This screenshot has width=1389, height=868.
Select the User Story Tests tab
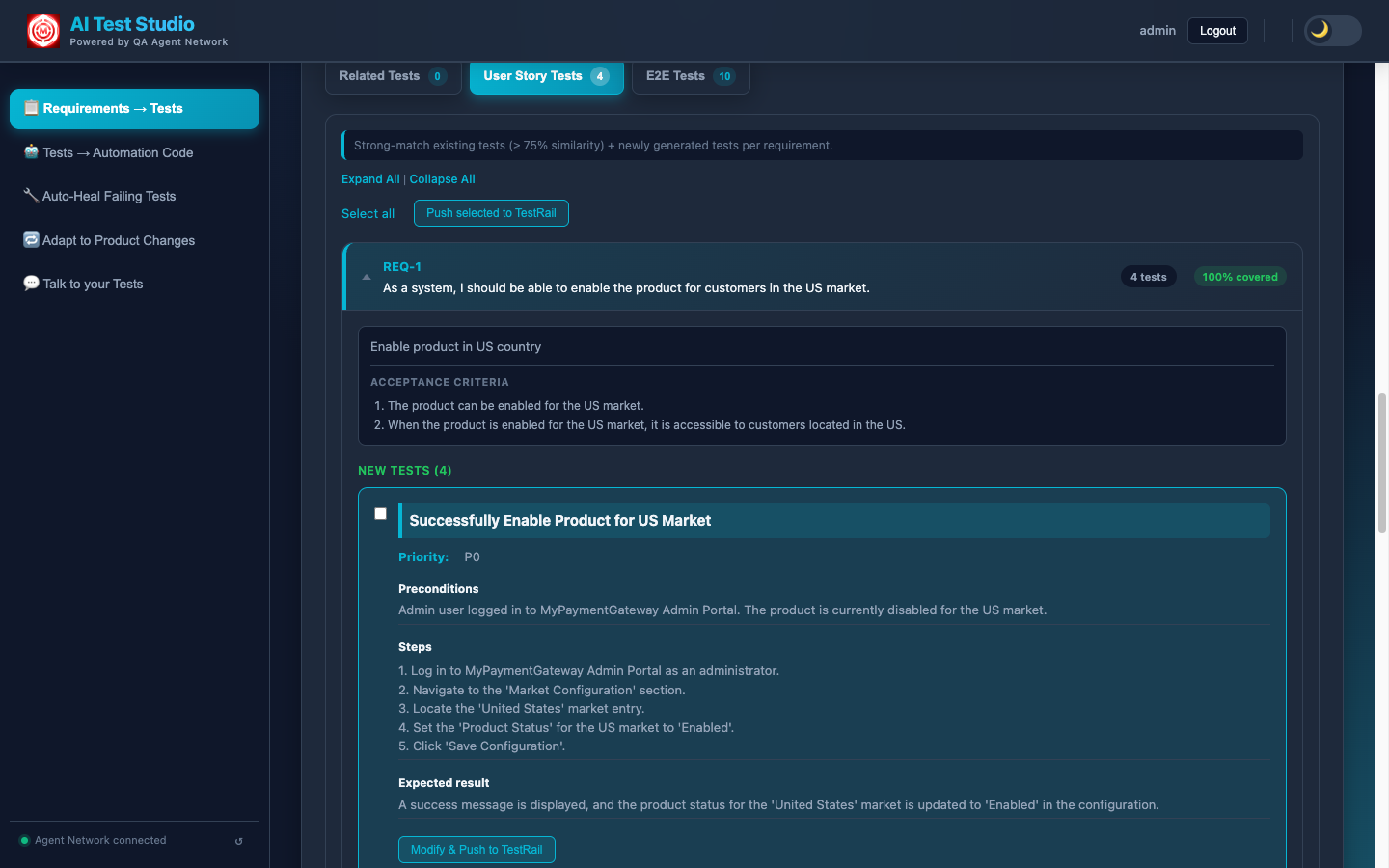click(546, 76)
